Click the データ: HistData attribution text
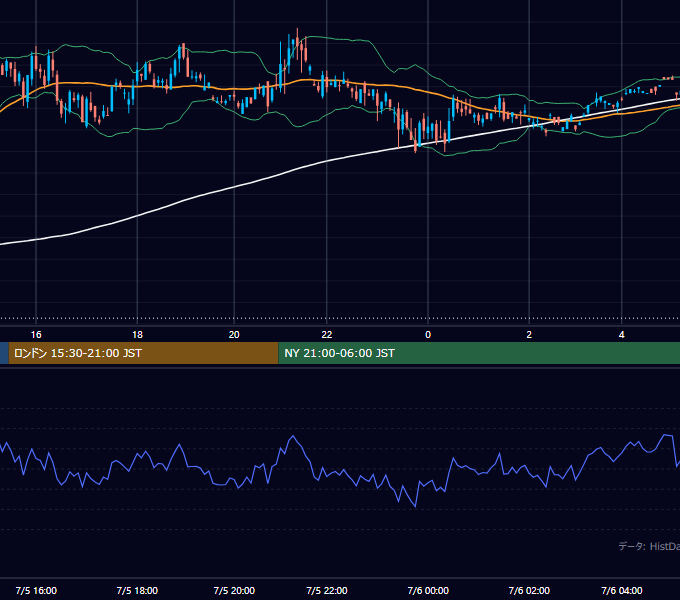This screenshot has height=600, width=680. coord(649,546)
